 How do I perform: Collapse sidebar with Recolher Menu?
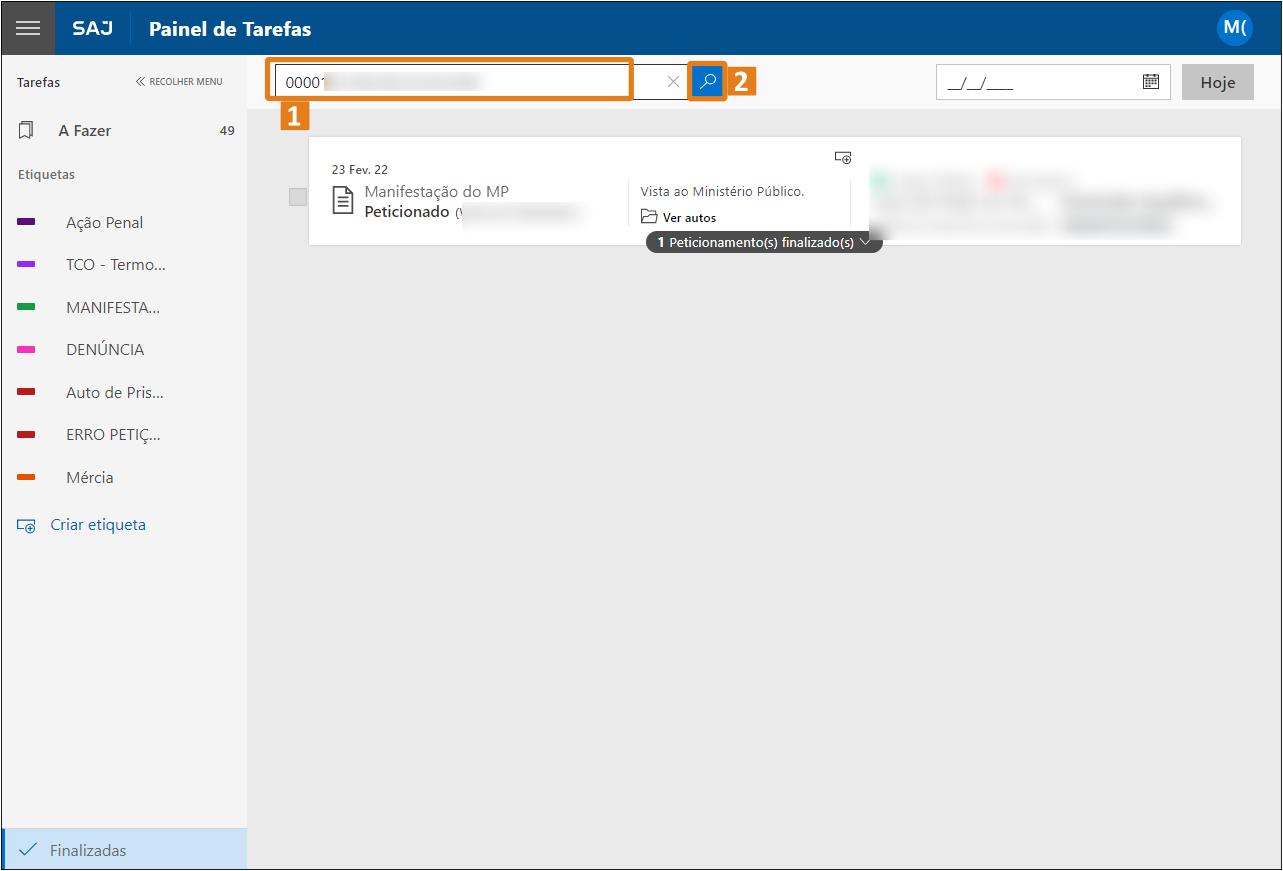179,82
